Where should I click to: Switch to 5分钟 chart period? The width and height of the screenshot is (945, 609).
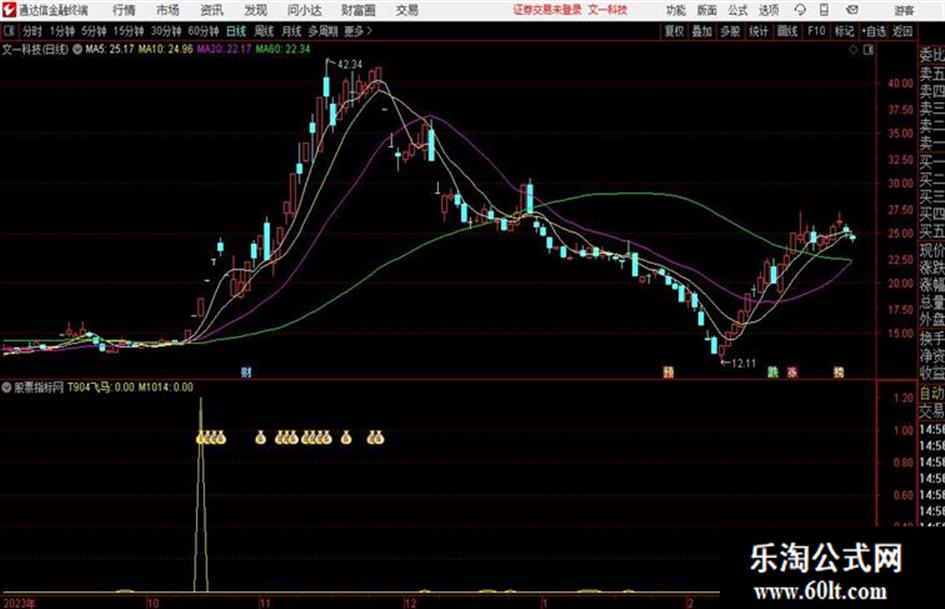[93, 31]
